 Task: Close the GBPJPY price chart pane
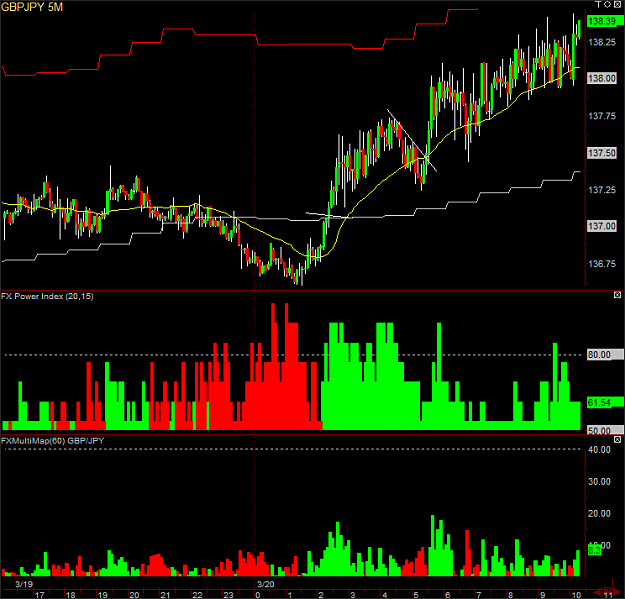[x=617, y=4]
